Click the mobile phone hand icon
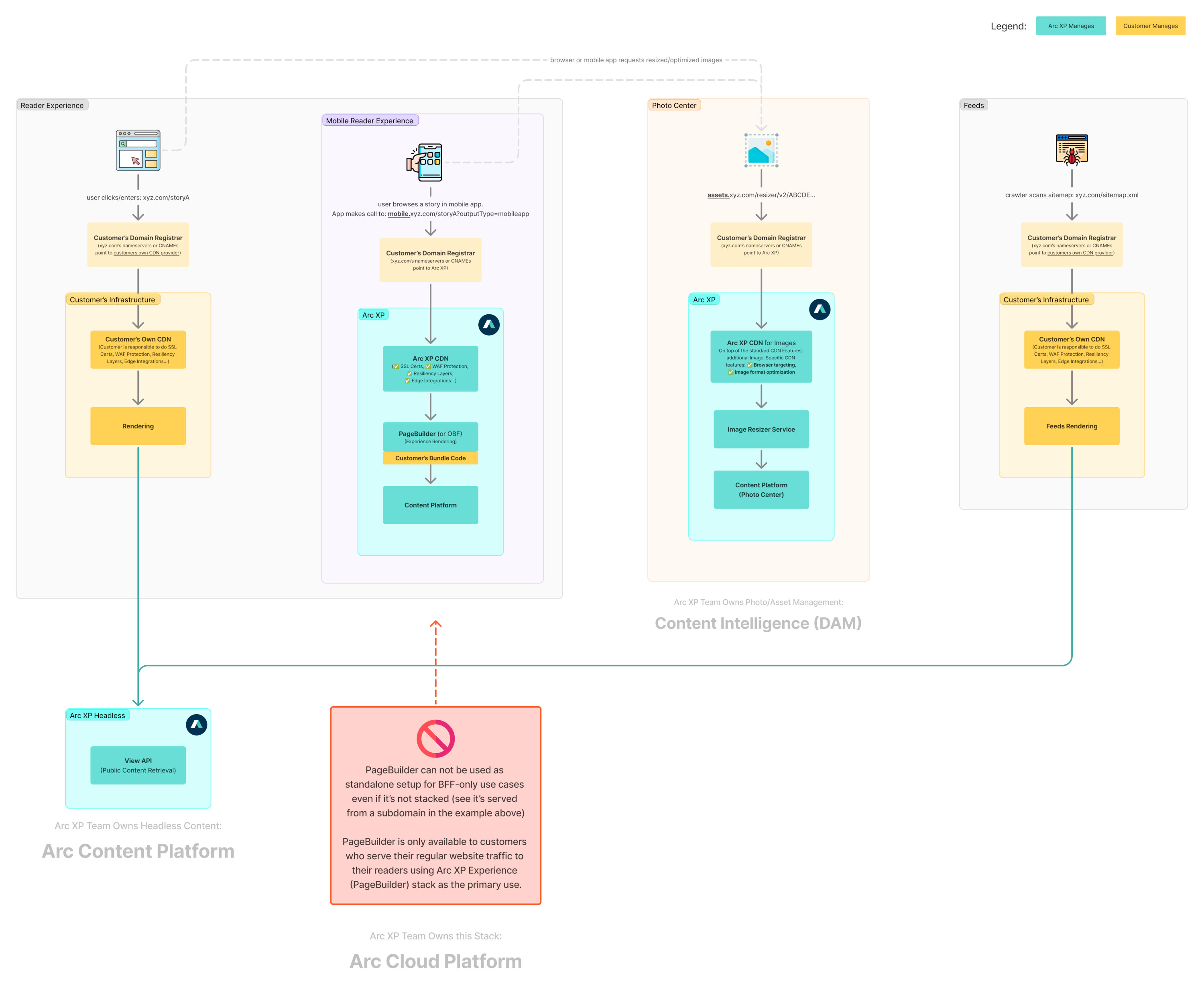The width and height of the screenshot is (1204, 984). (x=425, y=163)
